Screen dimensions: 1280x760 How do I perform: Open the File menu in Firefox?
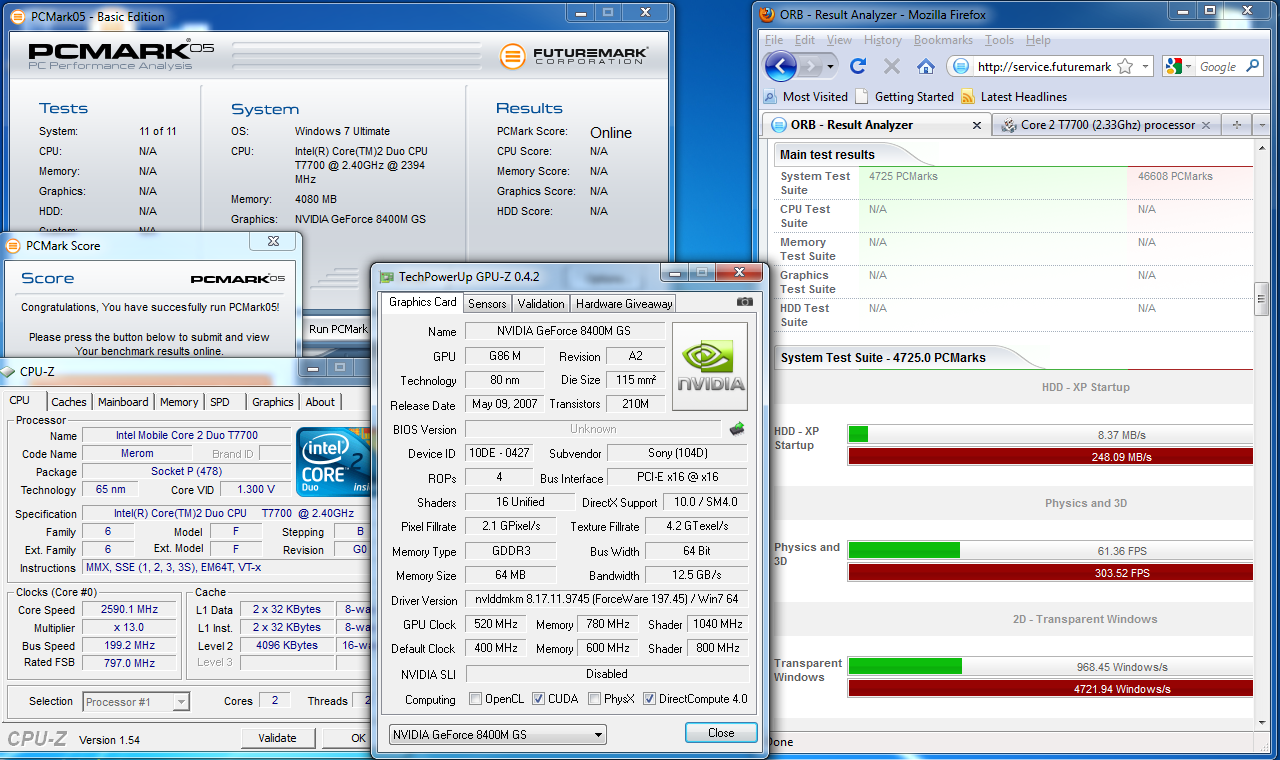(774, 40)
